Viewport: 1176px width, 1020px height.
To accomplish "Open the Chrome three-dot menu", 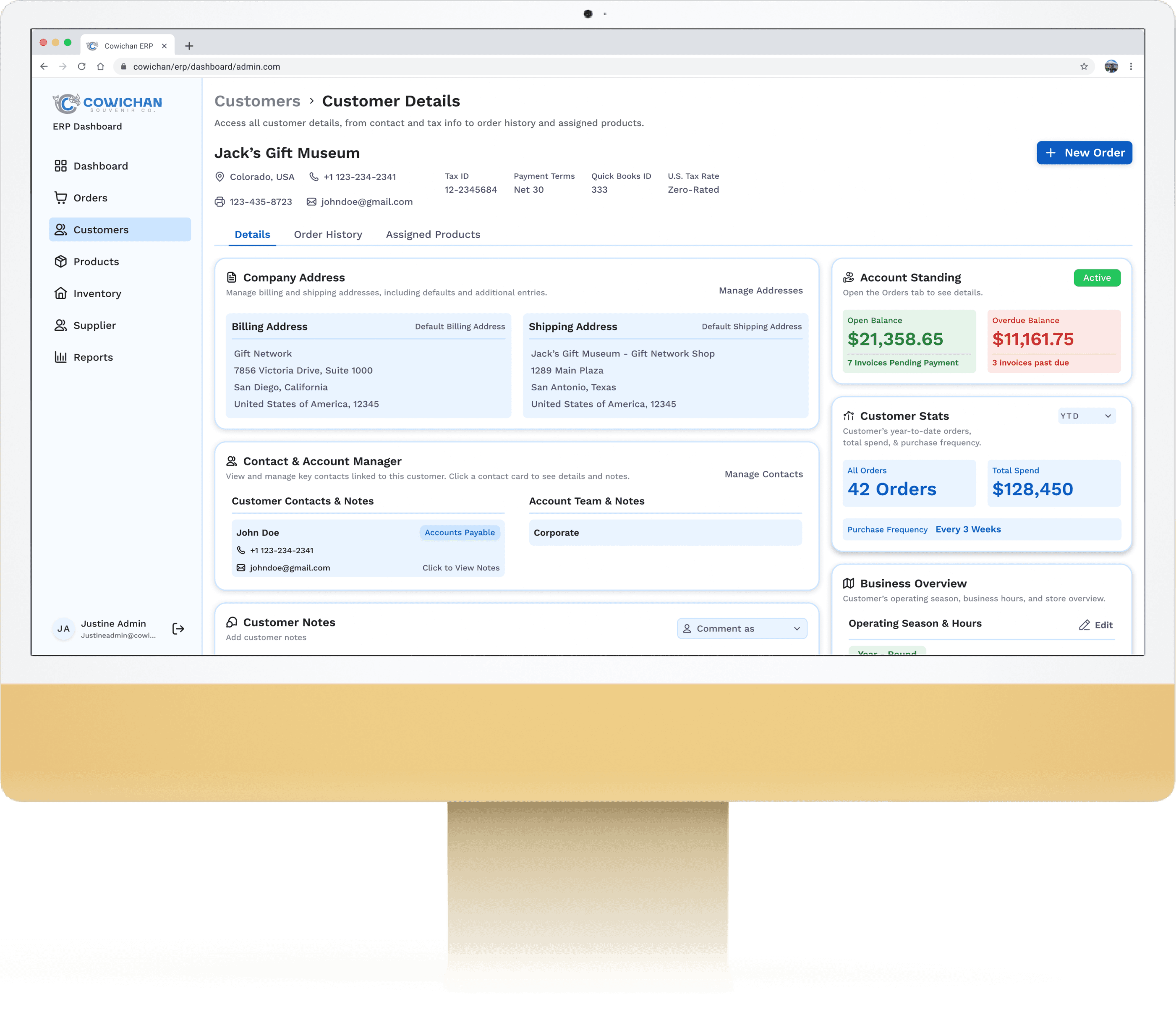I will pyautogui.click(x=1131, y=67).
